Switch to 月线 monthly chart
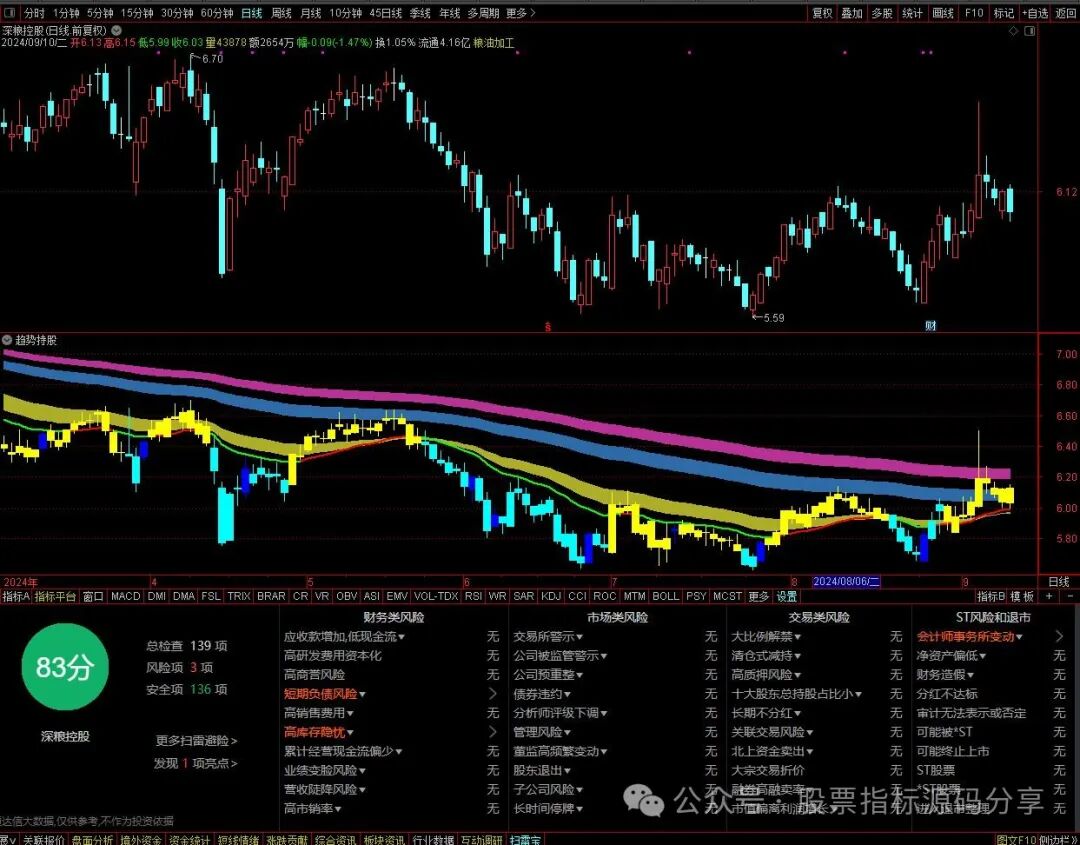The width and height of the screenshot is (1080, 845). coord(311,13)
